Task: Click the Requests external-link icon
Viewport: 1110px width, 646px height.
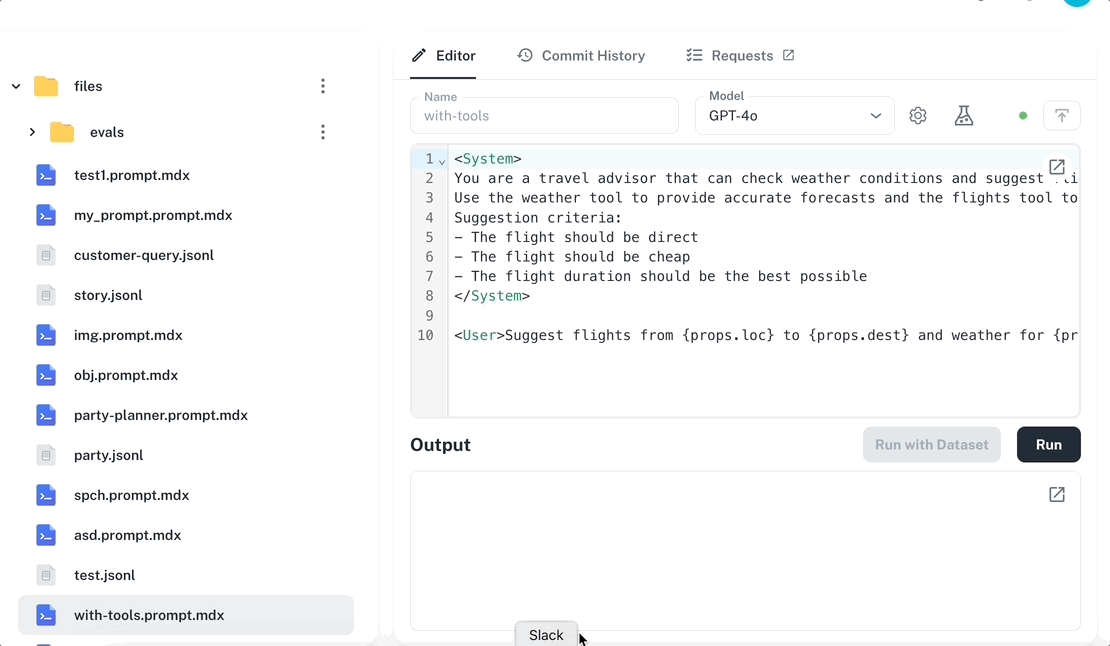Action: point(789,55)
